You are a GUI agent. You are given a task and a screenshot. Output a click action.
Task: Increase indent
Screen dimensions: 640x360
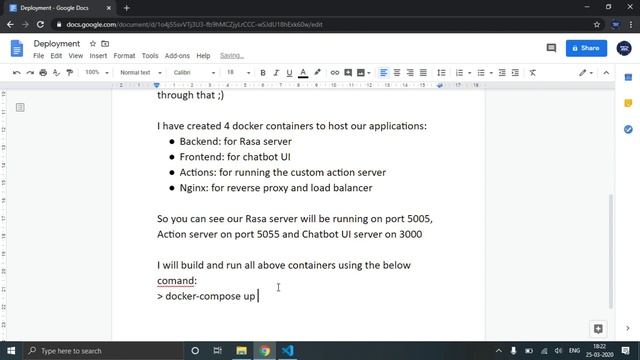pos(515,73)
